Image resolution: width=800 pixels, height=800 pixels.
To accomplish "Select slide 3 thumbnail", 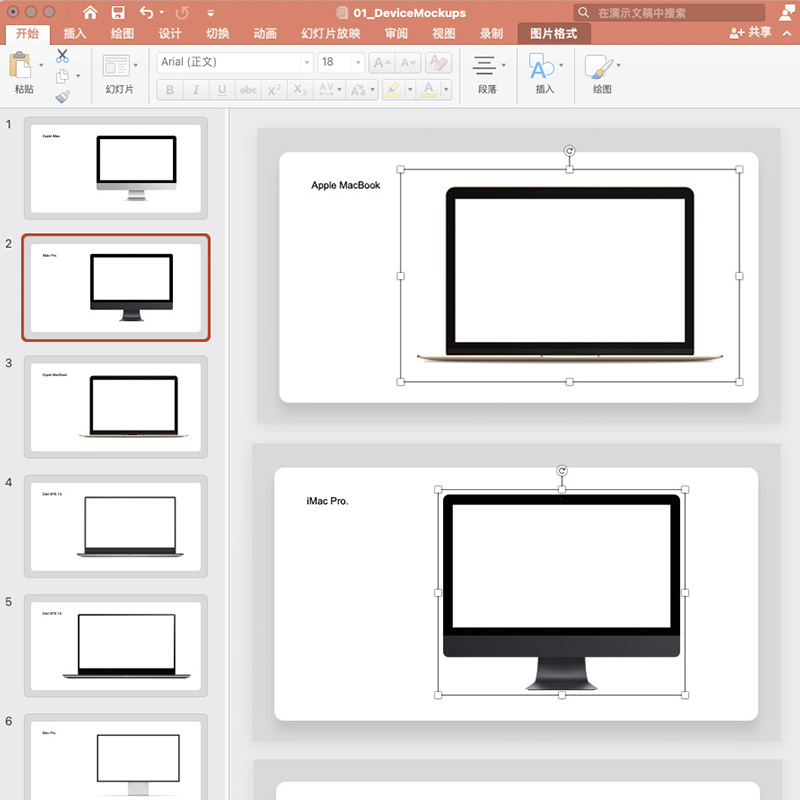I will pos(116,407).
